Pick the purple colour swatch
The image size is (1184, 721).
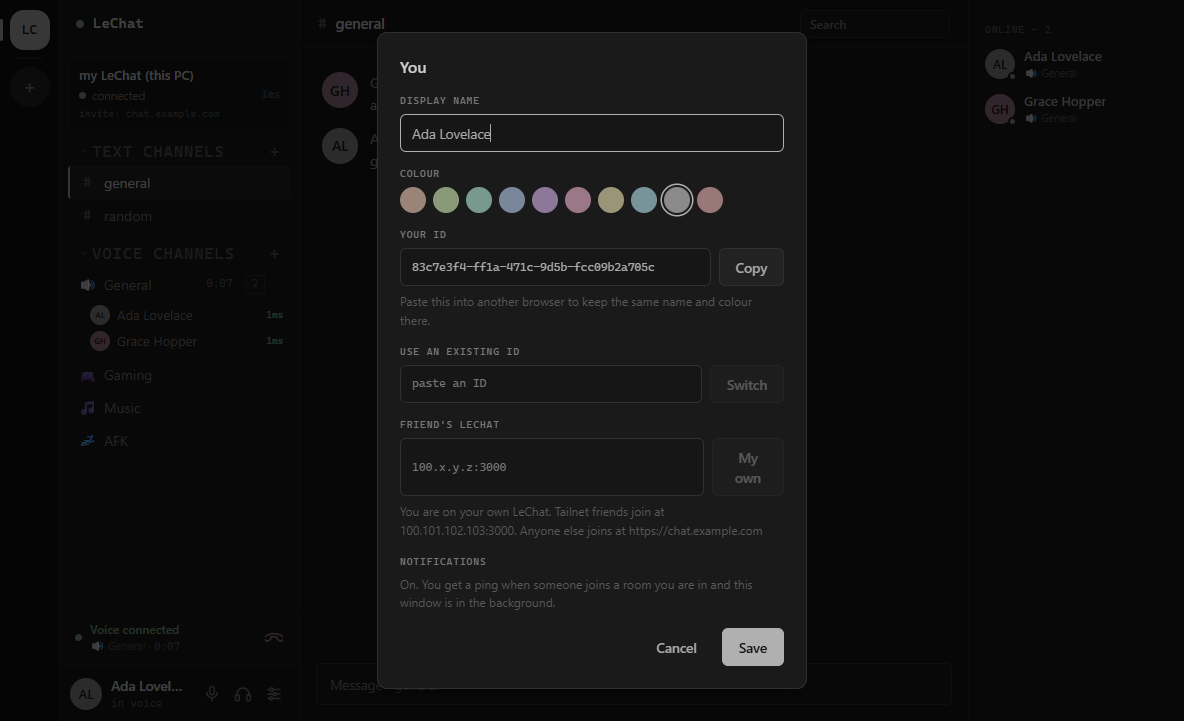point(544,200)
